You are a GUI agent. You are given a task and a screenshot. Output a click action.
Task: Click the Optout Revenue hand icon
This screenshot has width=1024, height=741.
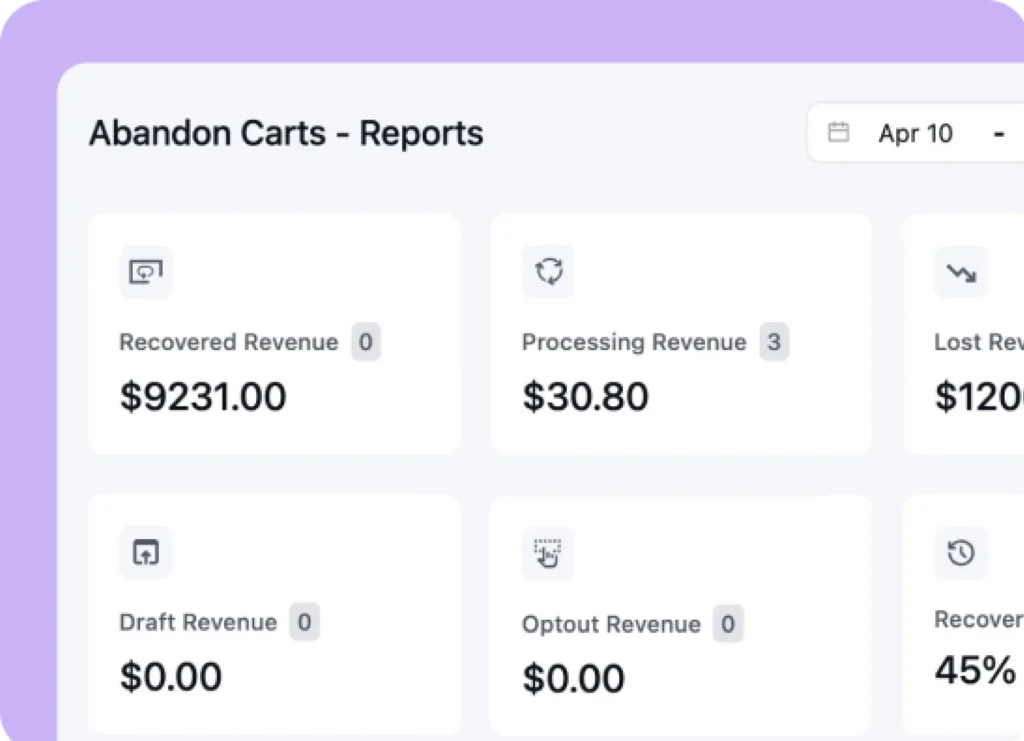coord(549,554)
